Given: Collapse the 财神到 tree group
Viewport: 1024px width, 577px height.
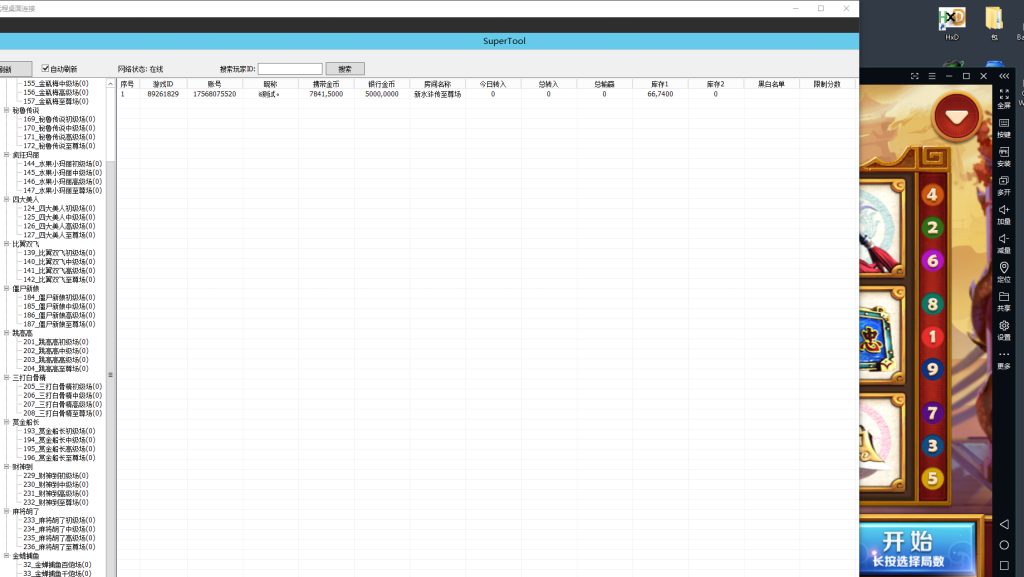Looking at the screenshot, I should click(x=7, y=467).
